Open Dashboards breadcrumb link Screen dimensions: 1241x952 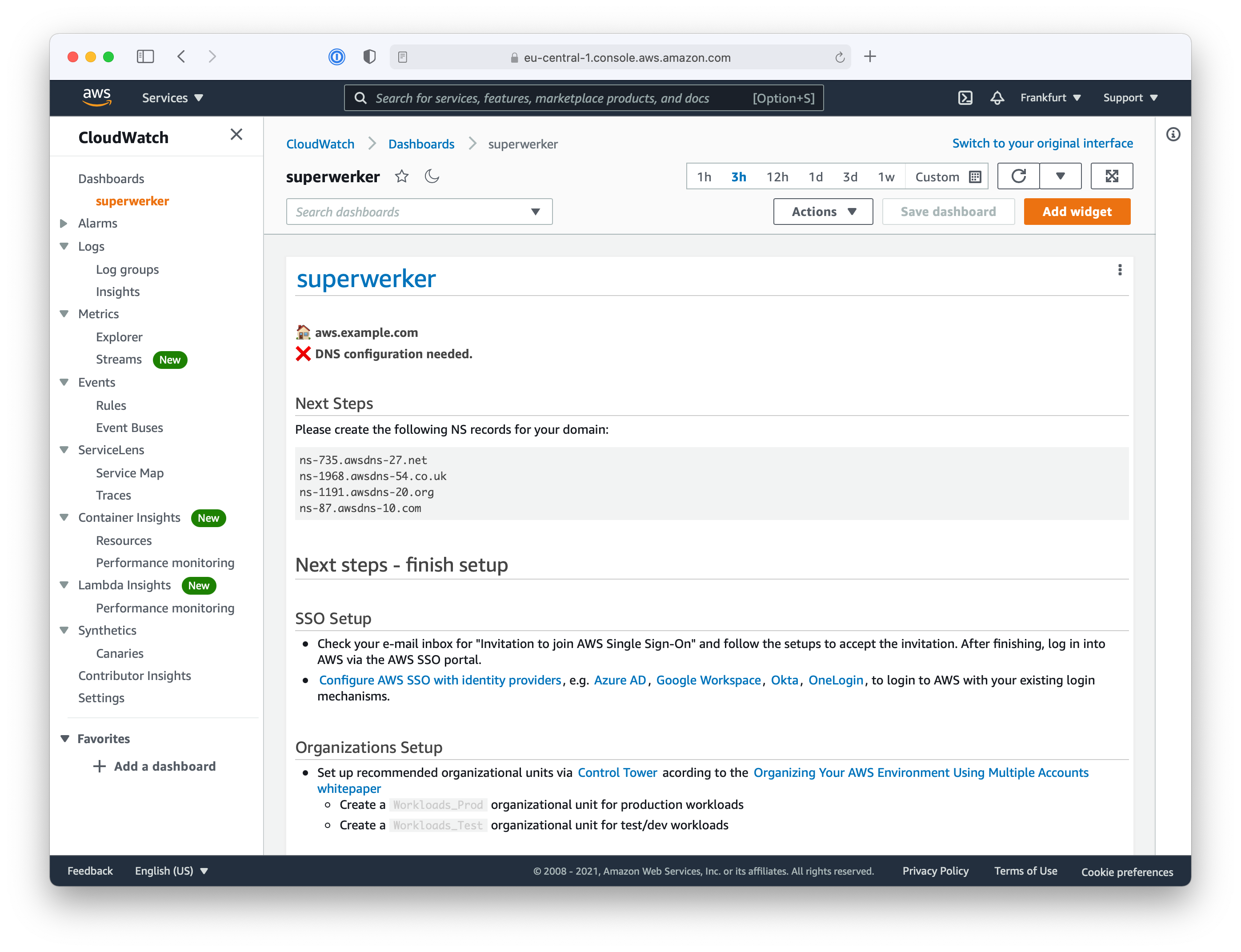tap(421, 144)
